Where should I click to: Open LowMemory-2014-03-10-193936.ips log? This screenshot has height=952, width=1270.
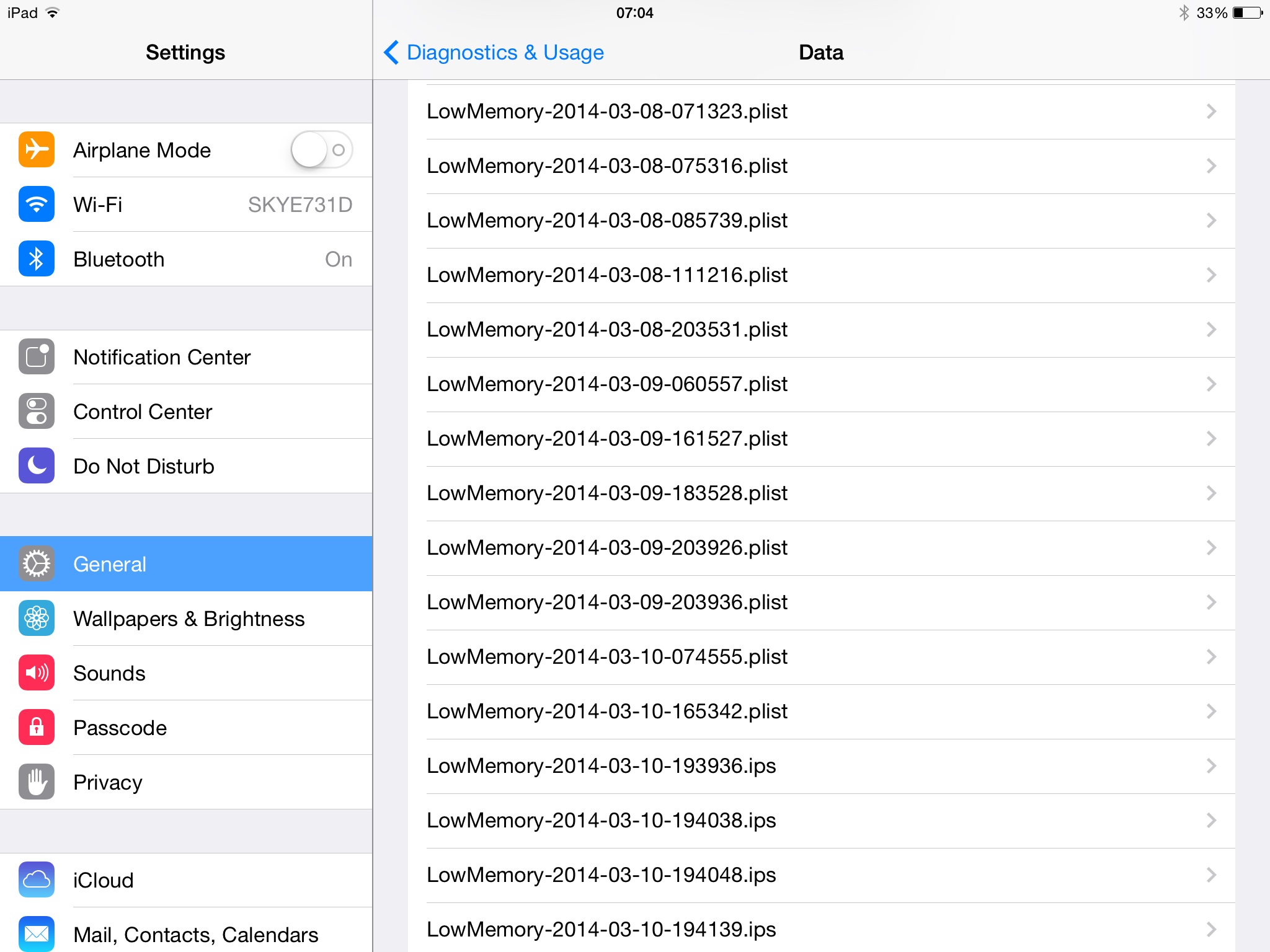tap(822, 766)
